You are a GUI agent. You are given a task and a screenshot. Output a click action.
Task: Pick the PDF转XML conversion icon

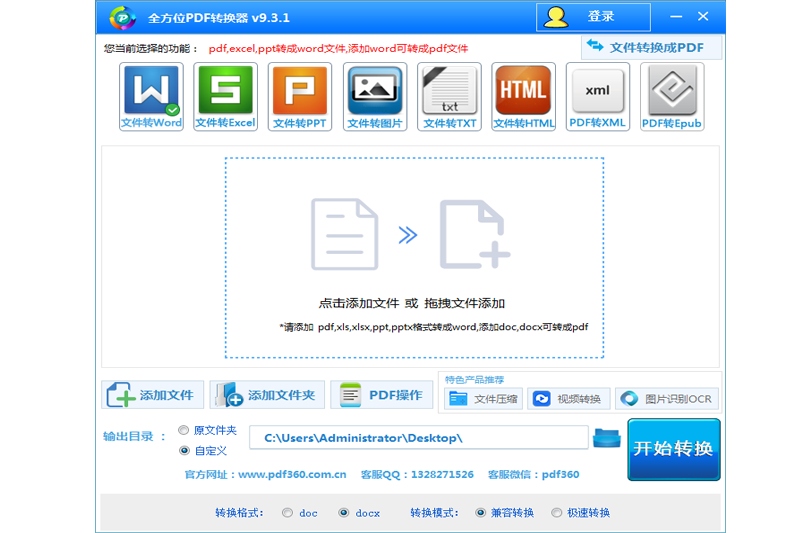click(598, 97)
